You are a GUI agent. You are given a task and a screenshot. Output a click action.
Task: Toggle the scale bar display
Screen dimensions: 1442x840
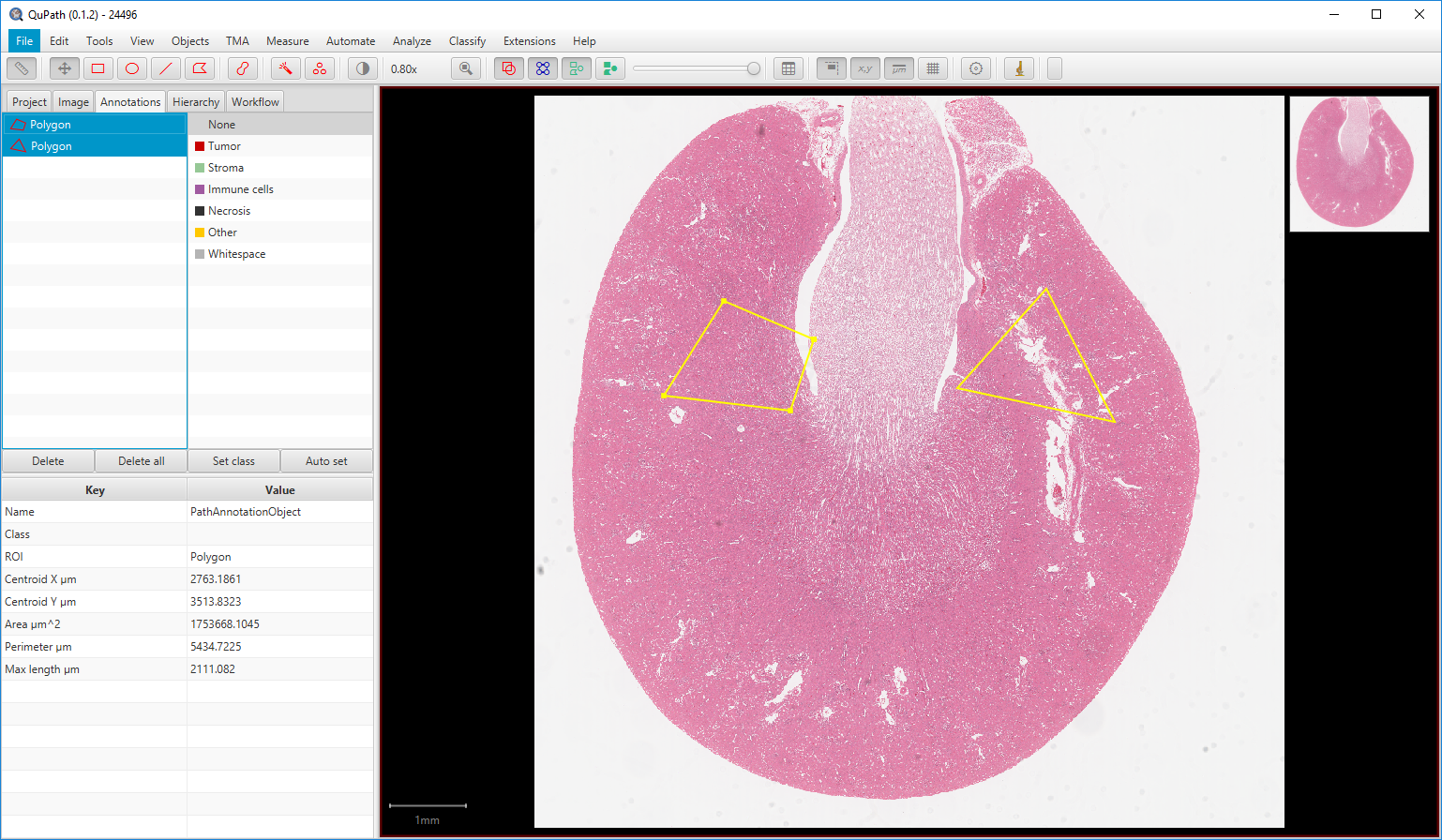click(x=898, y=67)
